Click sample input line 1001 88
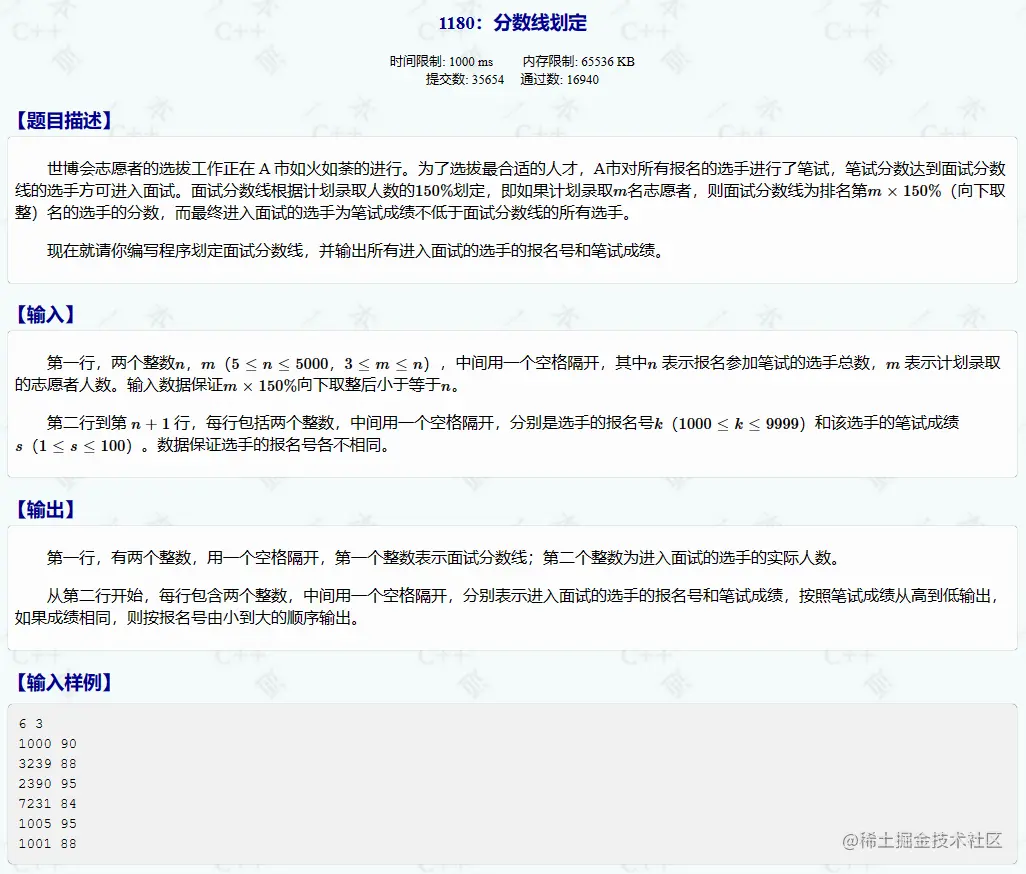The height and width of the screenshot is (874, 1026). click(48, 844)
